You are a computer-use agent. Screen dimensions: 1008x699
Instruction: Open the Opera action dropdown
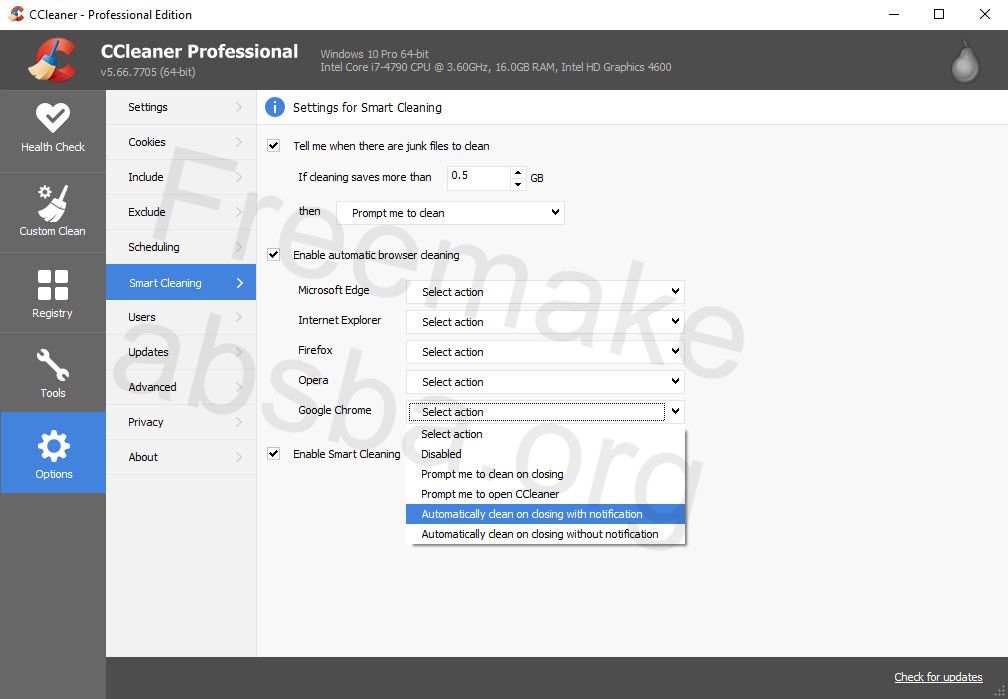point(545,381)
